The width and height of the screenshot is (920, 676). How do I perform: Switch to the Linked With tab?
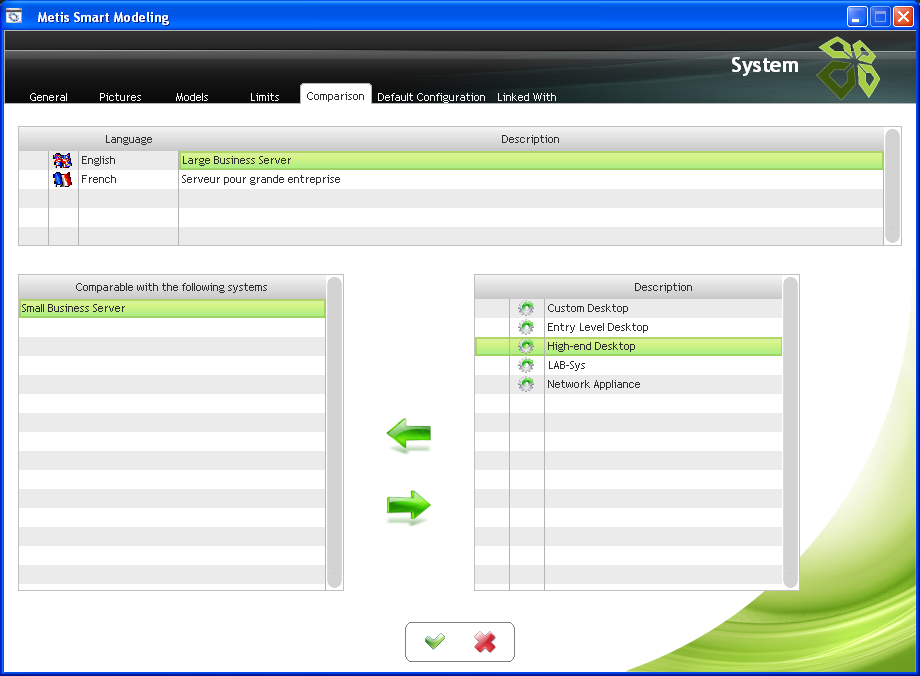point(527,97)
